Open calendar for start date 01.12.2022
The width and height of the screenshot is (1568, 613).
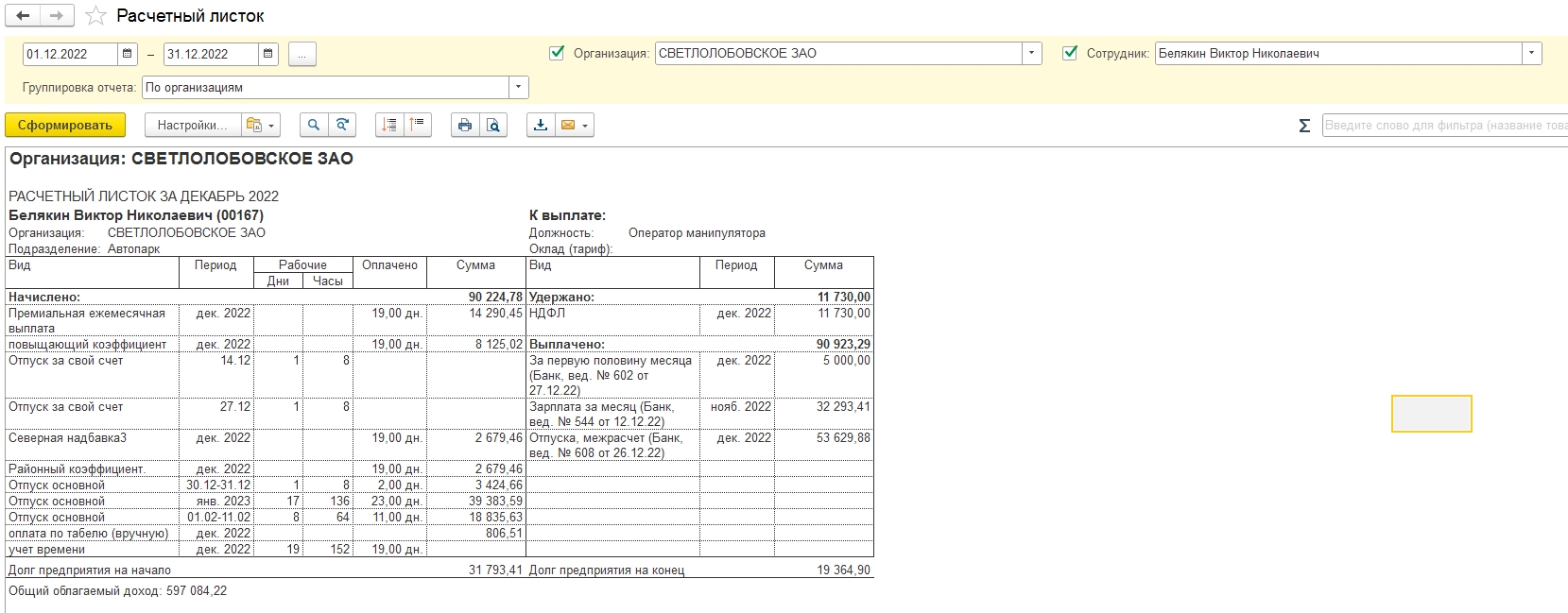coord(128,54)
